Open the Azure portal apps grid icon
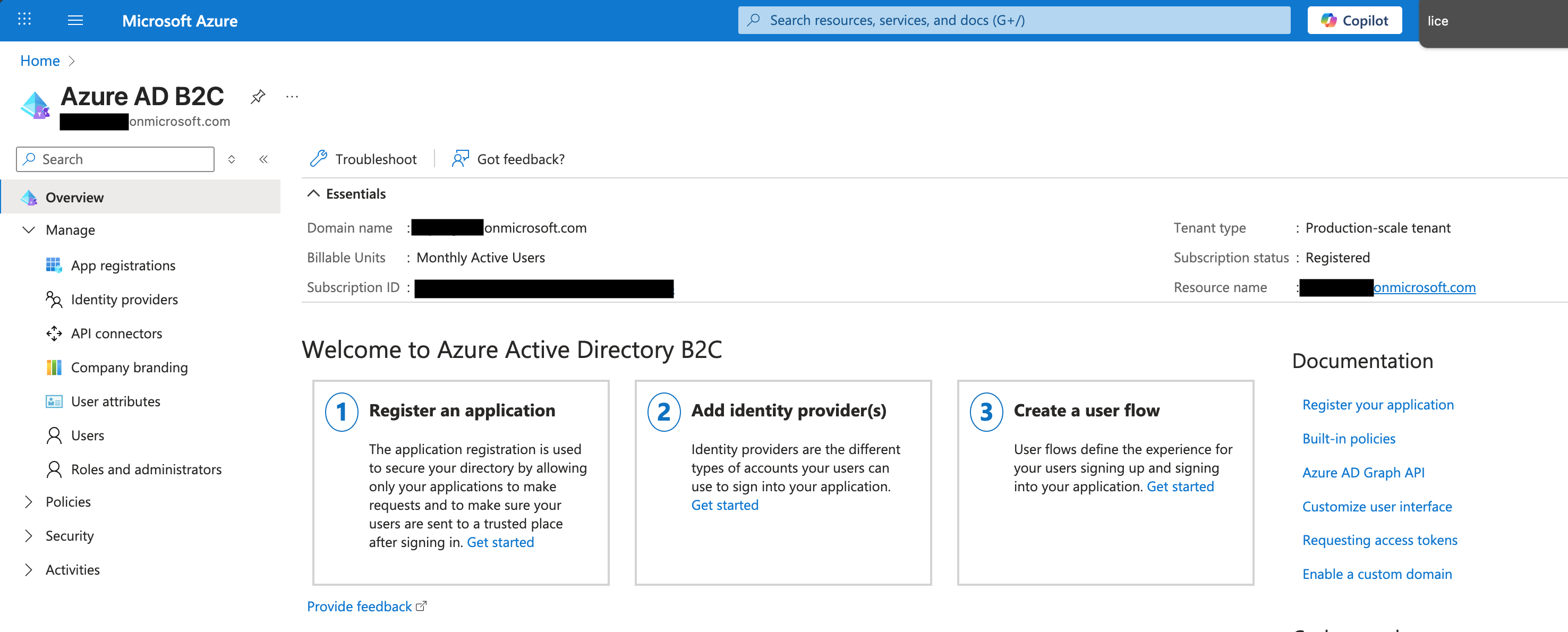Viewport: 1568px width, 632px height. 24,20
